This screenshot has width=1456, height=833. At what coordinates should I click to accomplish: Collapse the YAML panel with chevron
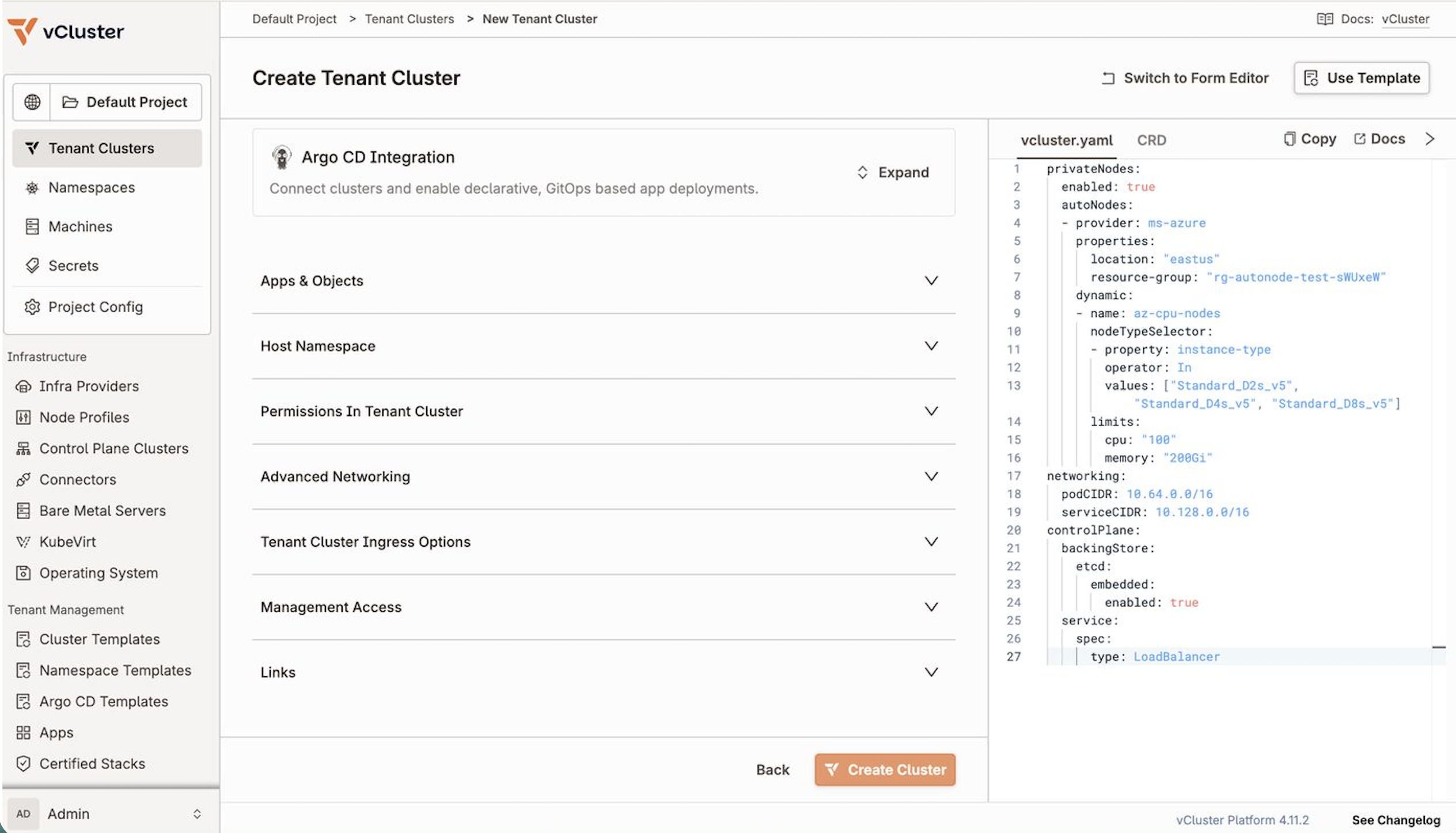(x=1430, y=139)
